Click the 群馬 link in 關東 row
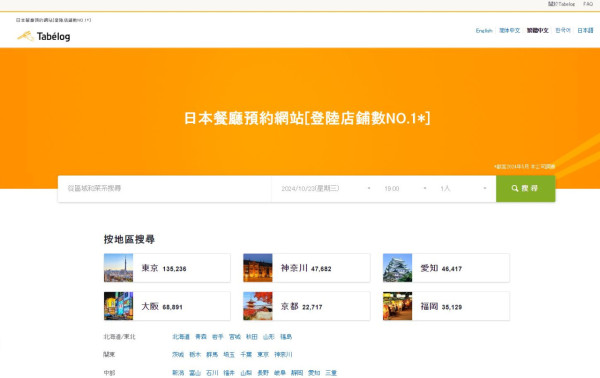This screenshot has width=600, height=378. 212,355
